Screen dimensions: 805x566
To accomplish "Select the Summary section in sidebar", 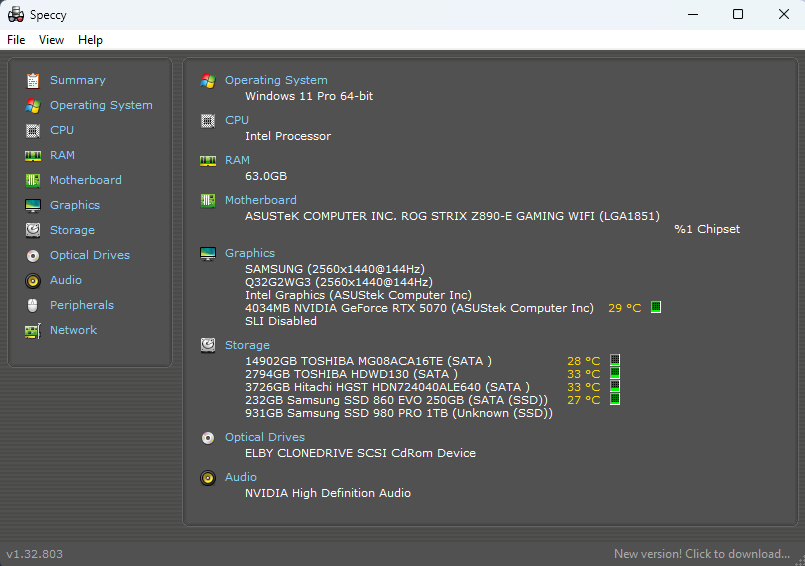I will 78,80.
